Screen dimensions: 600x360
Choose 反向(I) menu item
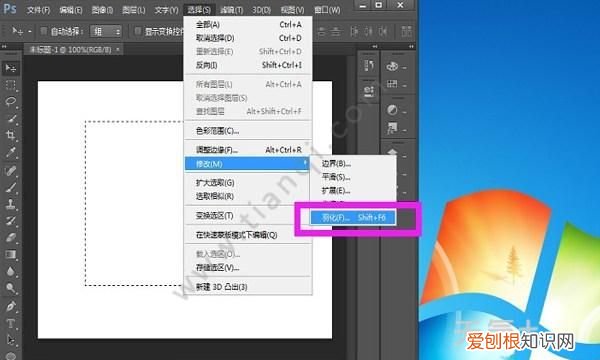click(248, 65)
